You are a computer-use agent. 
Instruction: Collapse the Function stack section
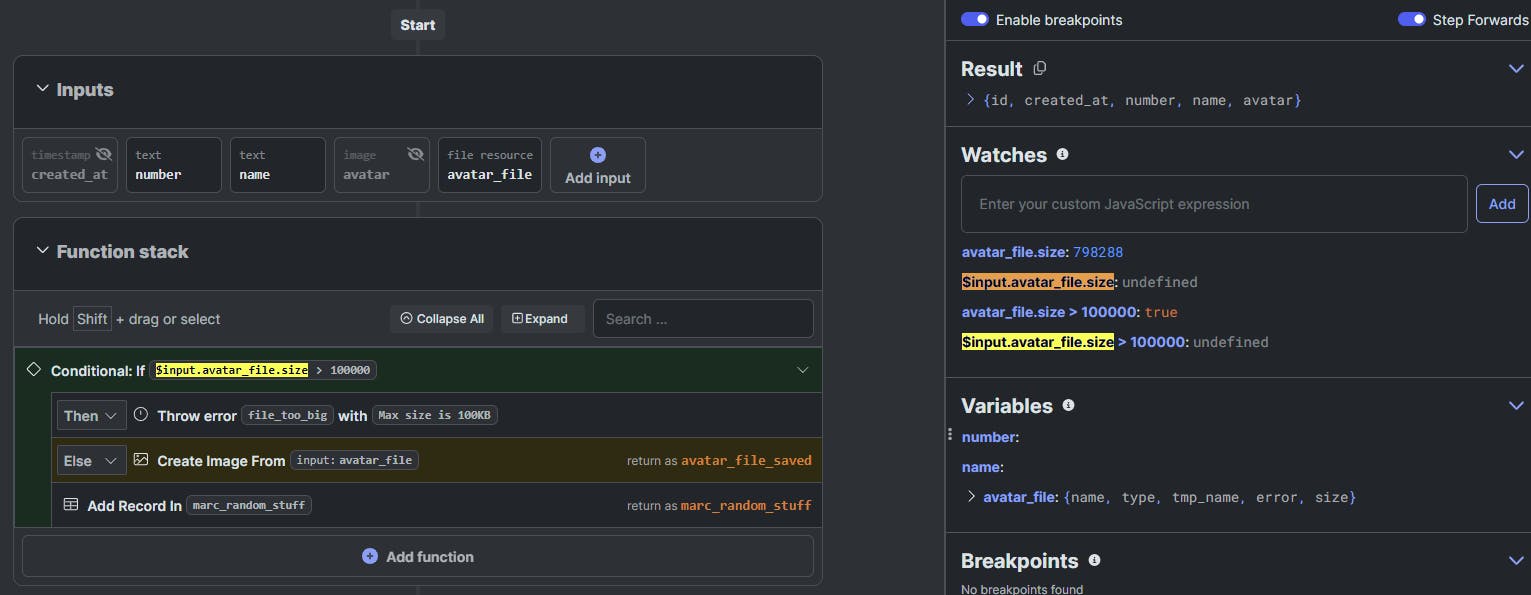(x=42, y=251)
